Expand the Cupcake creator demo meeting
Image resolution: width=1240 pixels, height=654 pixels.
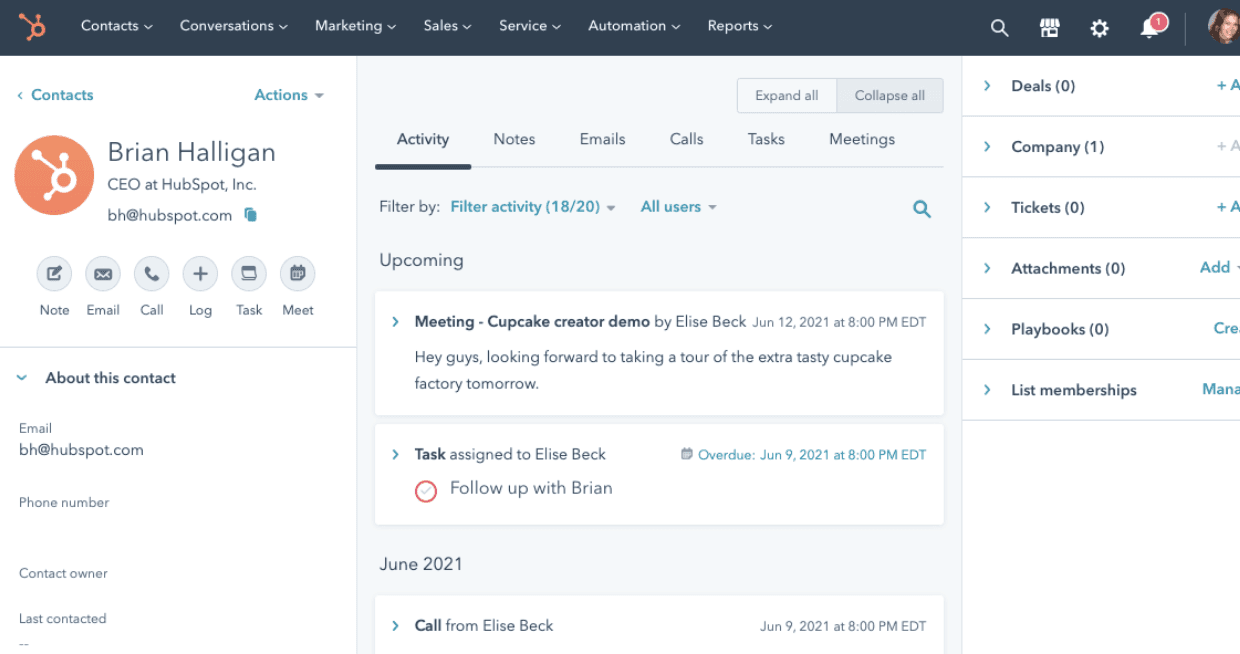(x=395, y=322)
